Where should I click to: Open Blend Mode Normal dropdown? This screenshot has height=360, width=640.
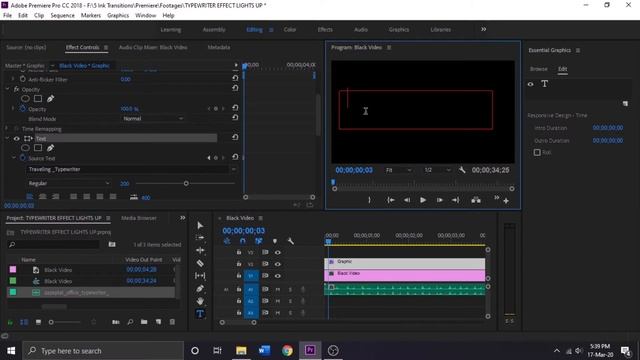tap(153, 118)
